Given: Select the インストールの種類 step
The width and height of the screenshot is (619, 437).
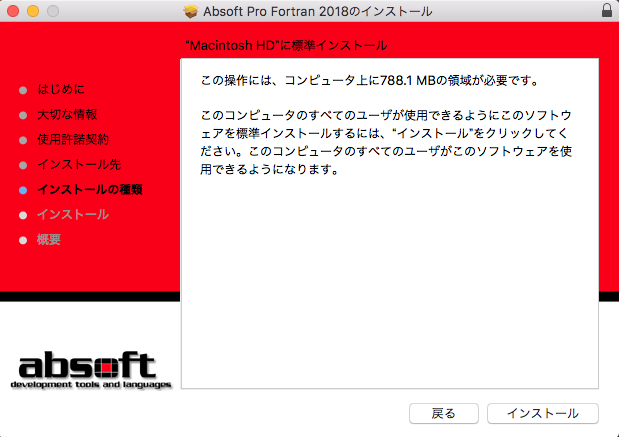Looking at the screenshot, I should coord(90,189).
